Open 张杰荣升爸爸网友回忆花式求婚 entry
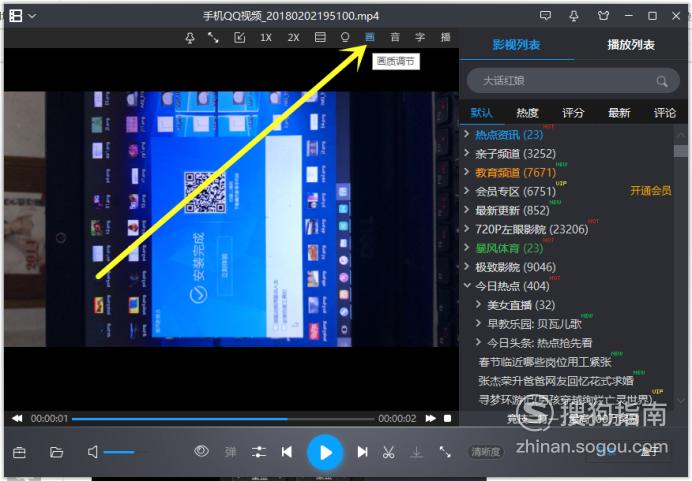Screen dimensions: 692x481 pos(556,381)
